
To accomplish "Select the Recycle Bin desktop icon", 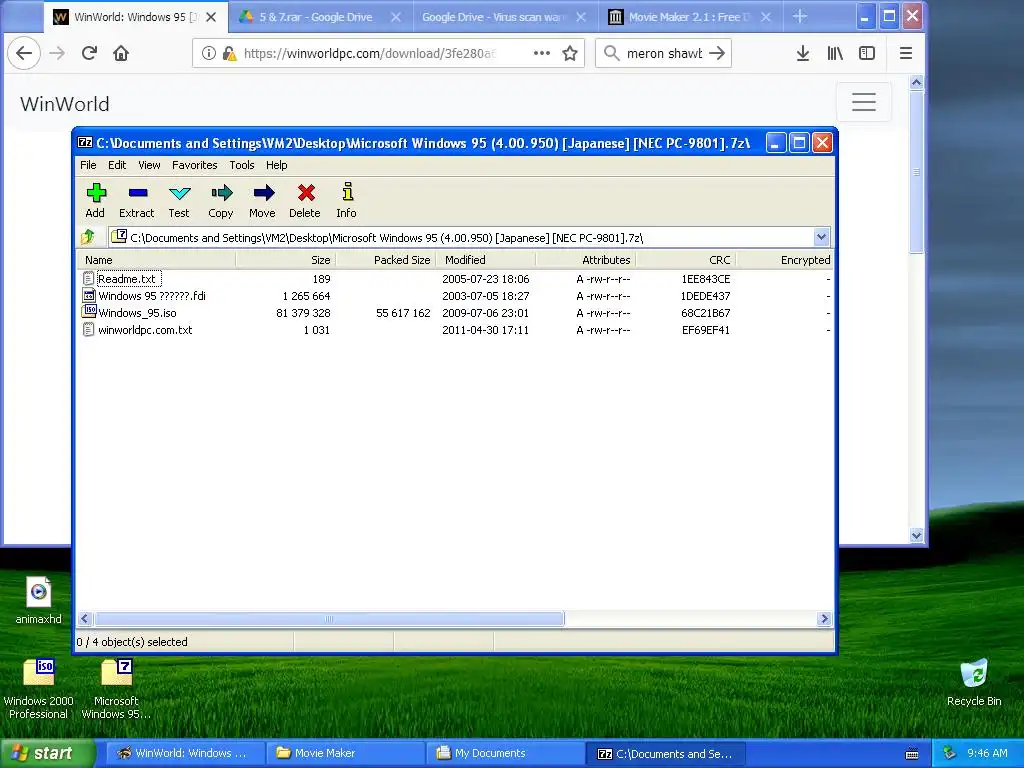I will click(974, 682).
